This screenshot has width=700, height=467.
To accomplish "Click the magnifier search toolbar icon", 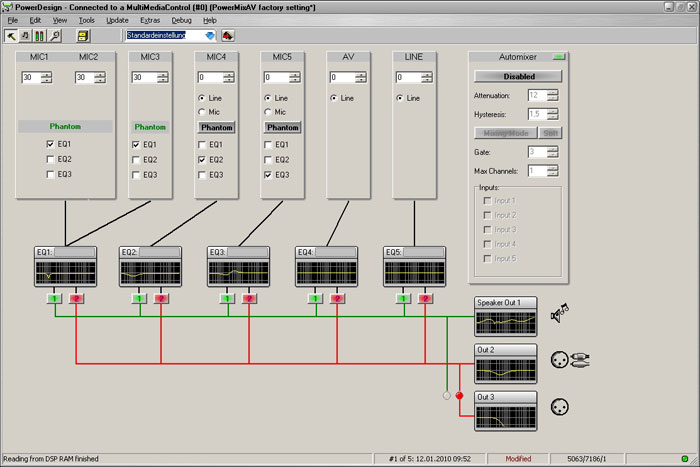I will pos(53,35).
